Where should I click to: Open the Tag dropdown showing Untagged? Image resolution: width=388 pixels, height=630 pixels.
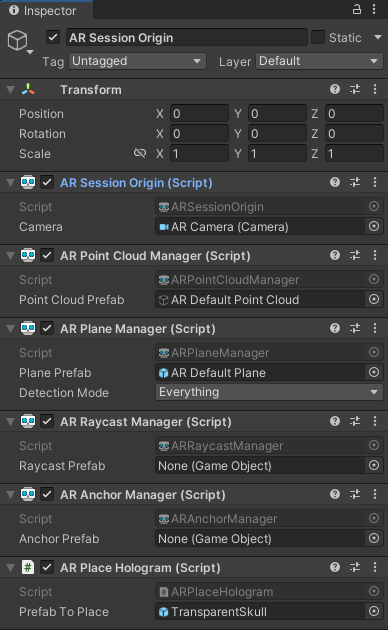tap(137, 61)
